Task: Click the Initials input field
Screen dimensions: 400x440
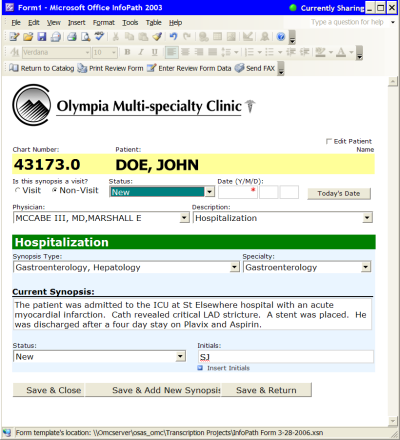Action: tap(286, 357)
